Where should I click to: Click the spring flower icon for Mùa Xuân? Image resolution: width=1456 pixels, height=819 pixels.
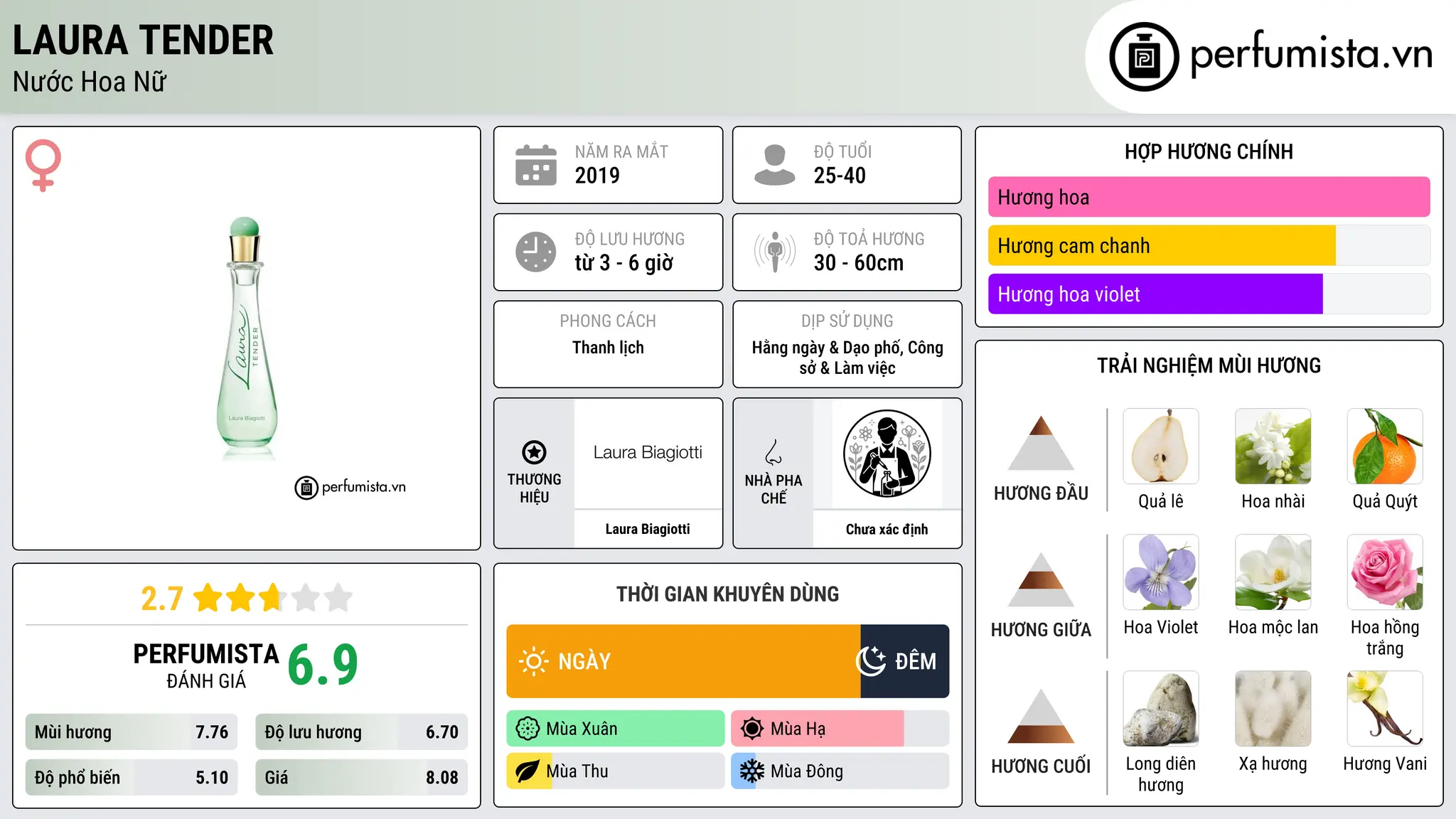528,729
